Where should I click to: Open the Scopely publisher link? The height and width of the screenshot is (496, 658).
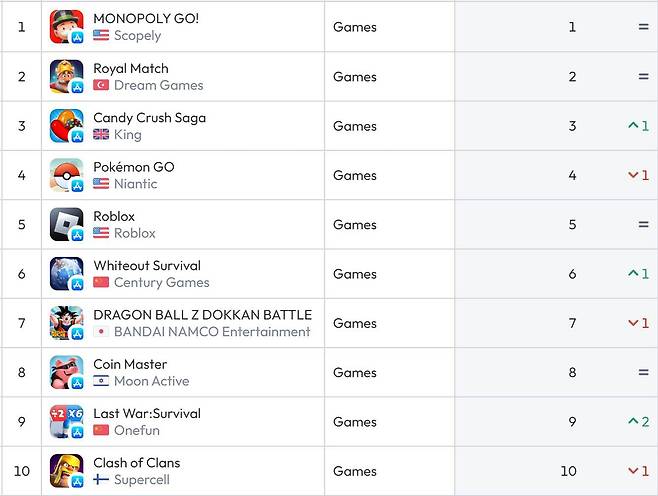click(x=137, y=36)
